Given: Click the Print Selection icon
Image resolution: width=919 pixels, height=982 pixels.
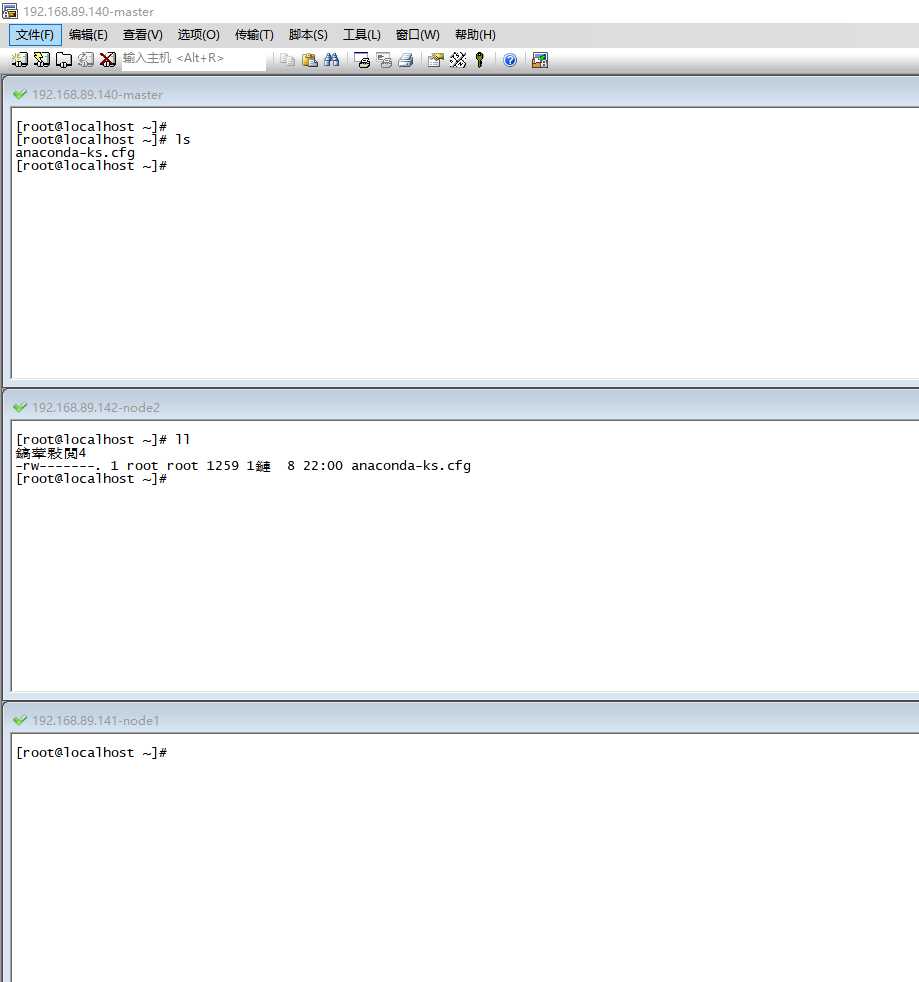Looking at the screenshot, I should pos(384,59).
